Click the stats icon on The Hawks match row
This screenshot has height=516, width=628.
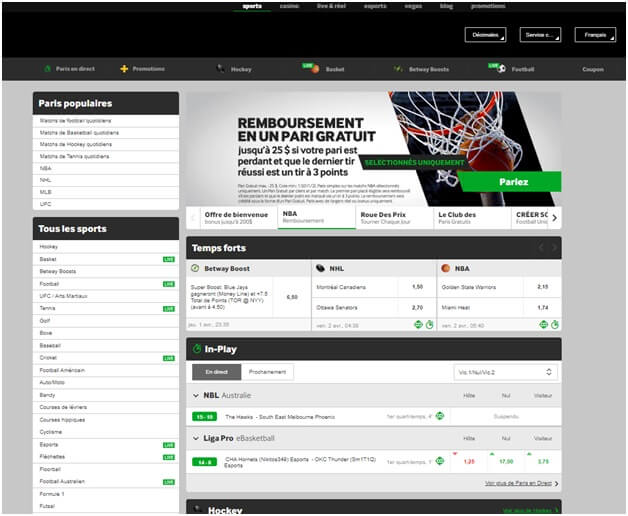[x=440, y=416]
